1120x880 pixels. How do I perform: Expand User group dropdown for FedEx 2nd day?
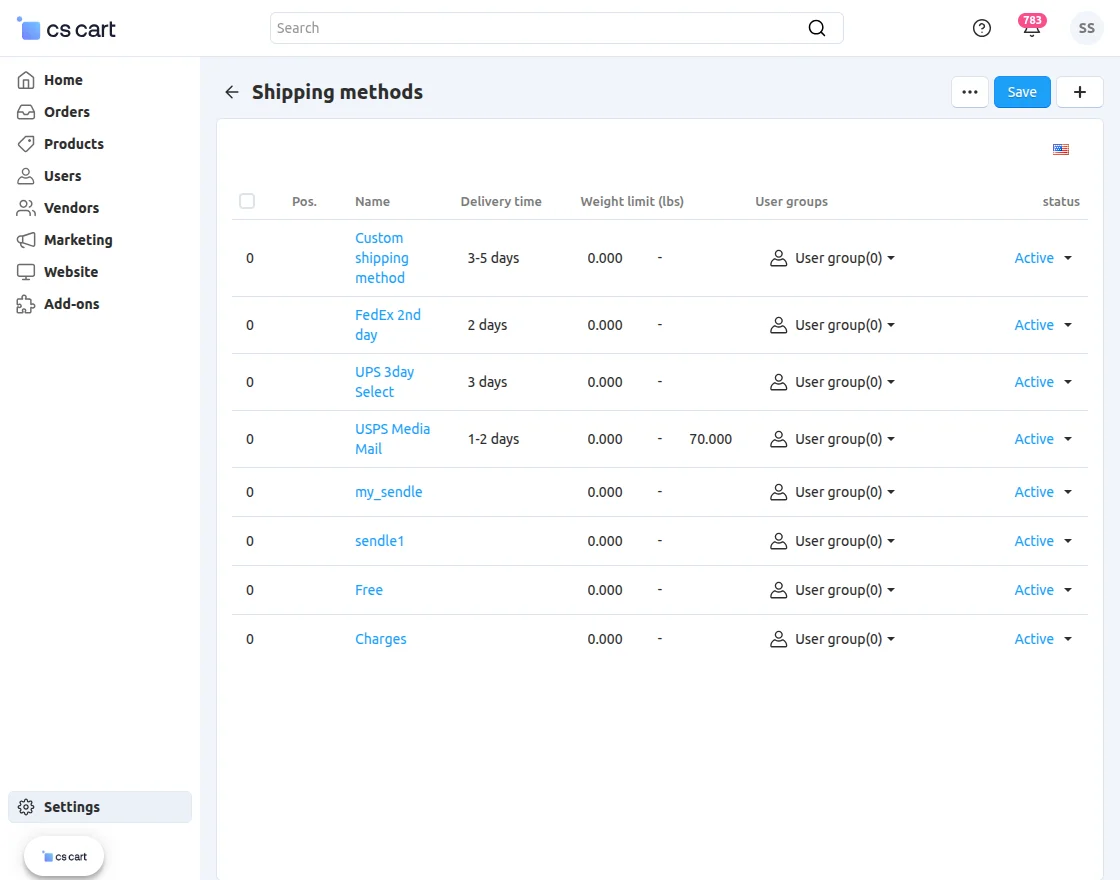pyautogui.click(x=832, y=325)
